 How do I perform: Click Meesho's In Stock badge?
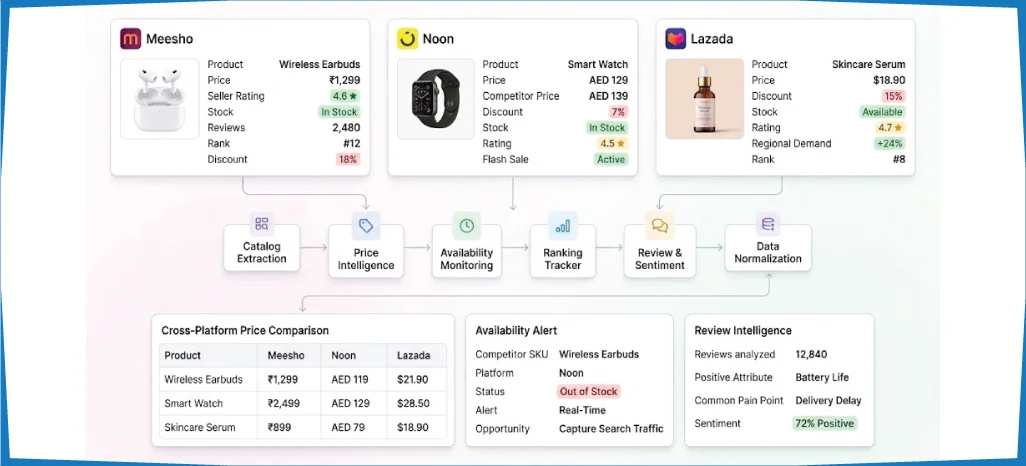point(339,112)
